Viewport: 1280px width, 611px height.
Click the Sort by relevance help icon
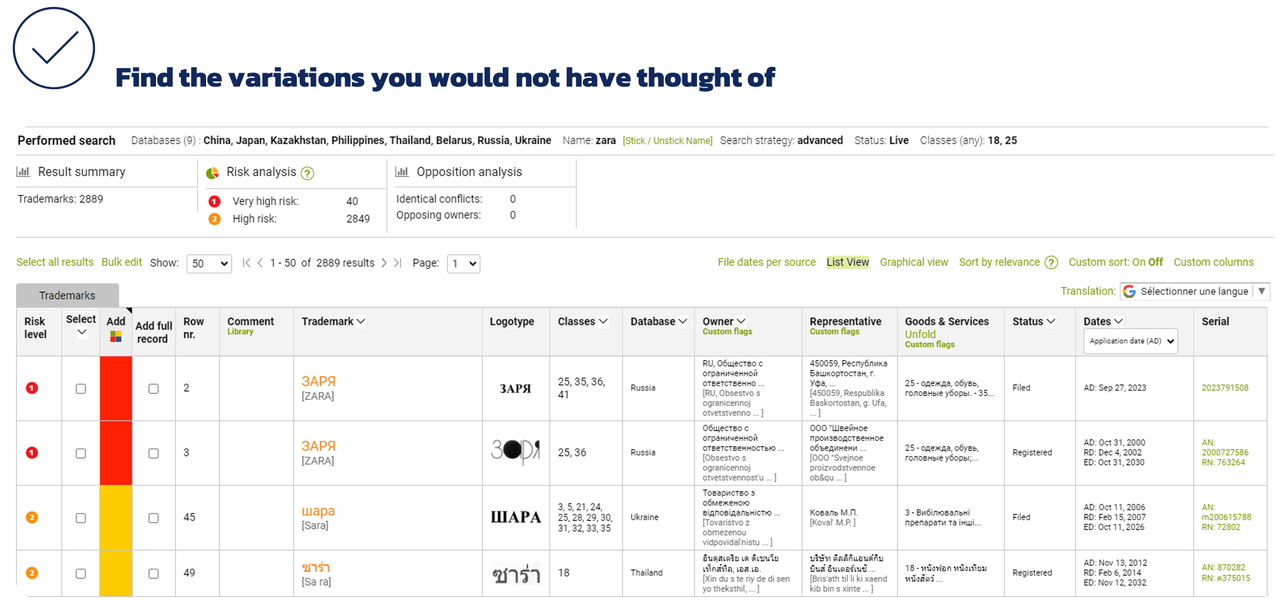(1051, 263)
